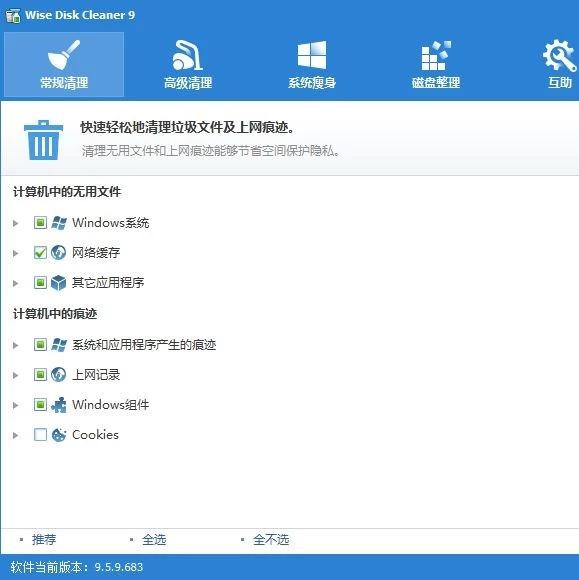This screenshot has height=580, width=579.
Task: Select the 上网记录 row label
Action: click(x=96, y=375)
